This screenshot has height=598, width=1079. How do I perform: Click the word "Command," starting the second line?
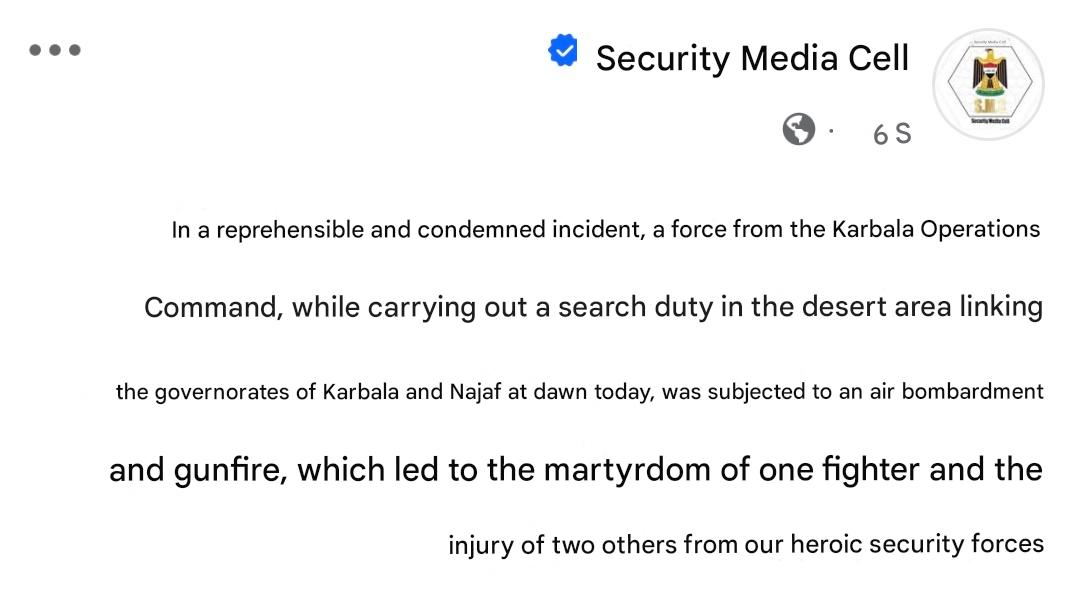[212, 308]
